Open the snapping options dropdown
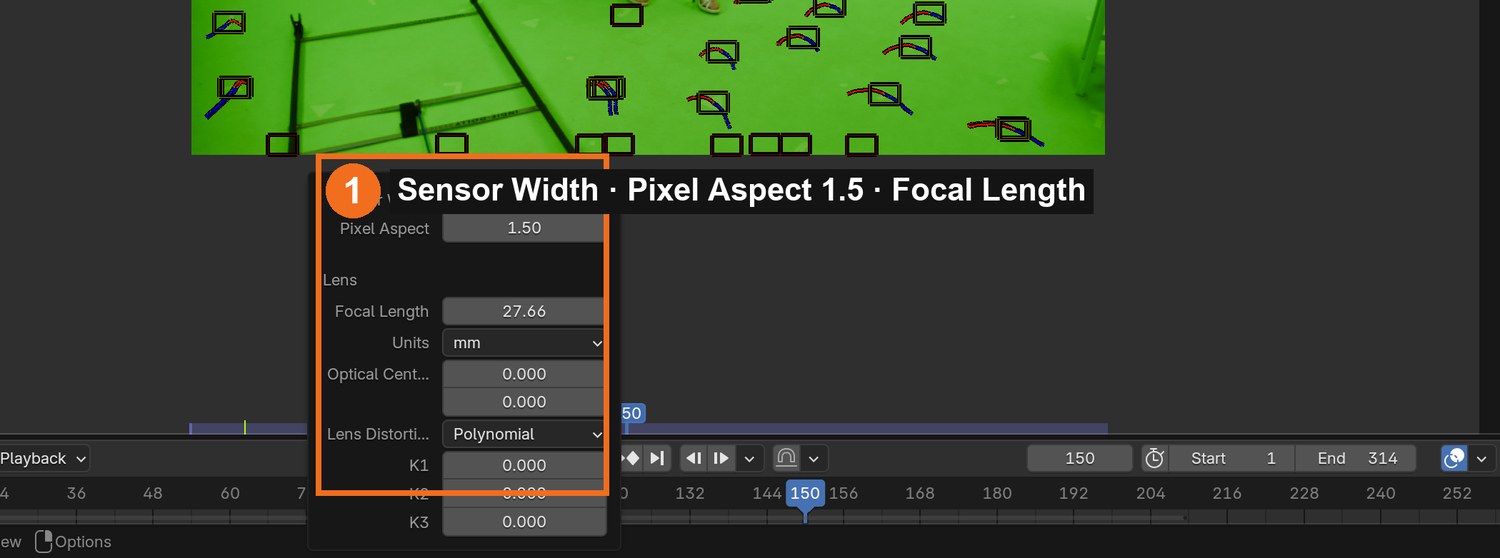Image resolution: width=1500 pixels, height=558 pixels. tap(814, 458)
